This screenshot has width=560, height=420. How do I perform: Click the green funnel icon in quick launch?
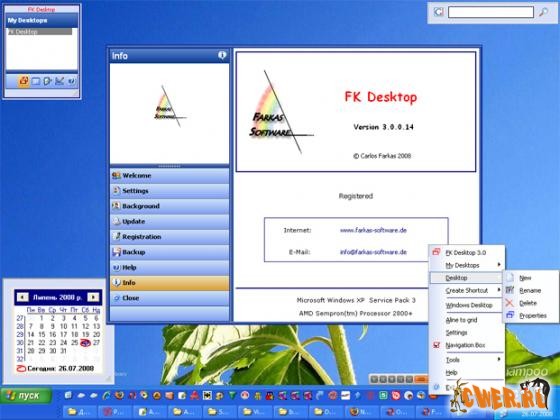click(232, 395)
